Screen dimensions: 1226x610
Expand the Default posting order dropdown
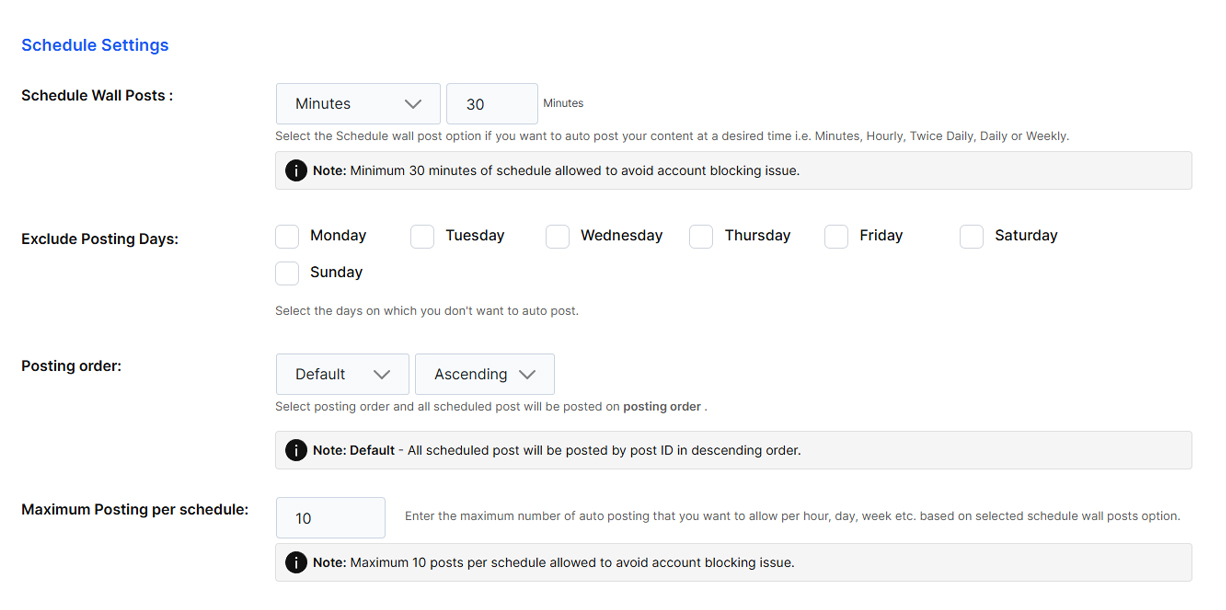click(x=342, y=374)
